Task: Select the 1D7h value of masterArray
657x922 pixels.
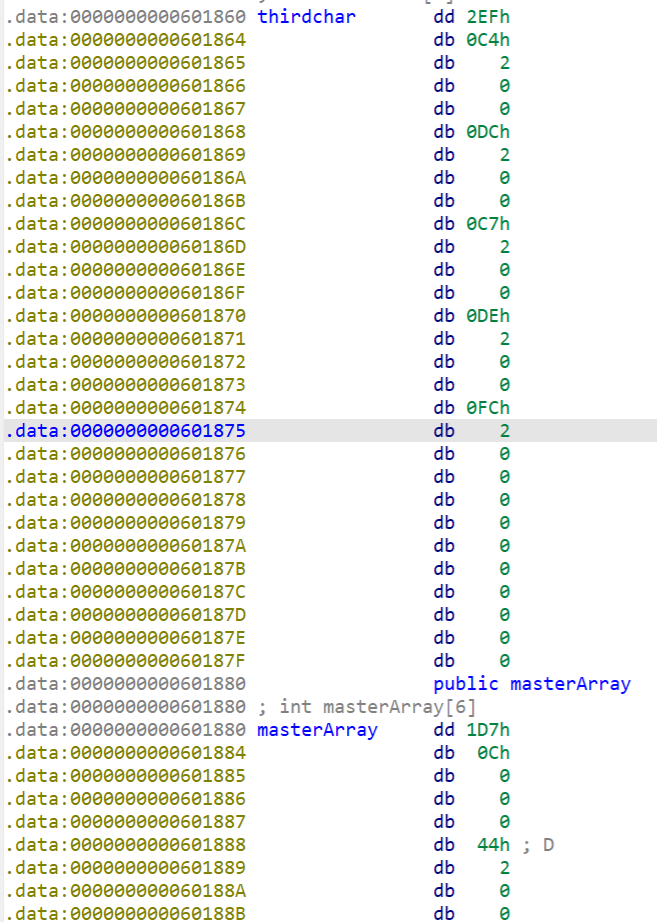Action: [485, 730]
